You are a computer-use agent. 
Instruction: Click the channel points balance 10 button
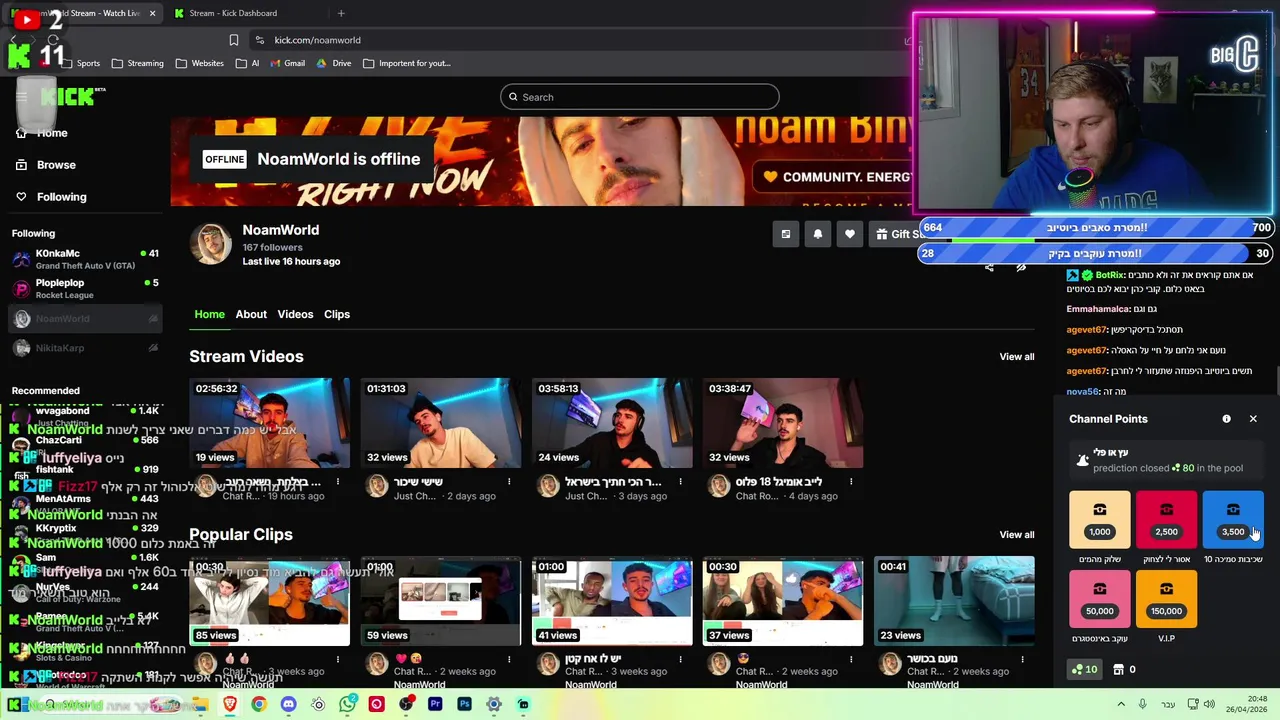1084,669
